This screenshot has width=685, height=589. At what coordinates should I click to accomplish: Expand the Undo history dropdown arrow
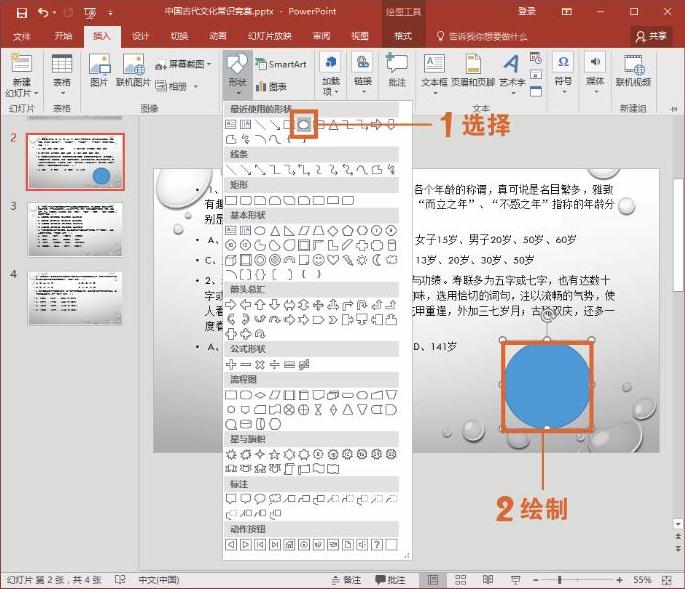[54, 13]
